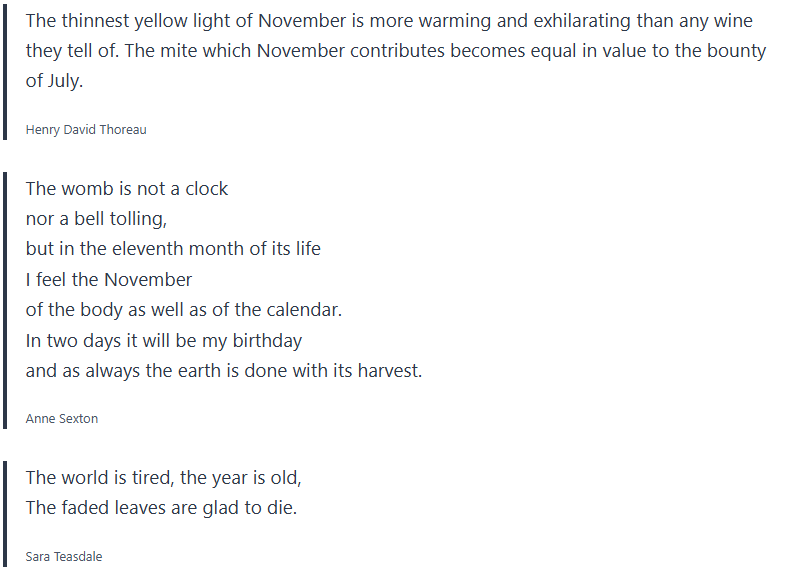The image size is (807, 573).
Task: Click the line "The womb is not a clock"
Action: pos(127,189)
